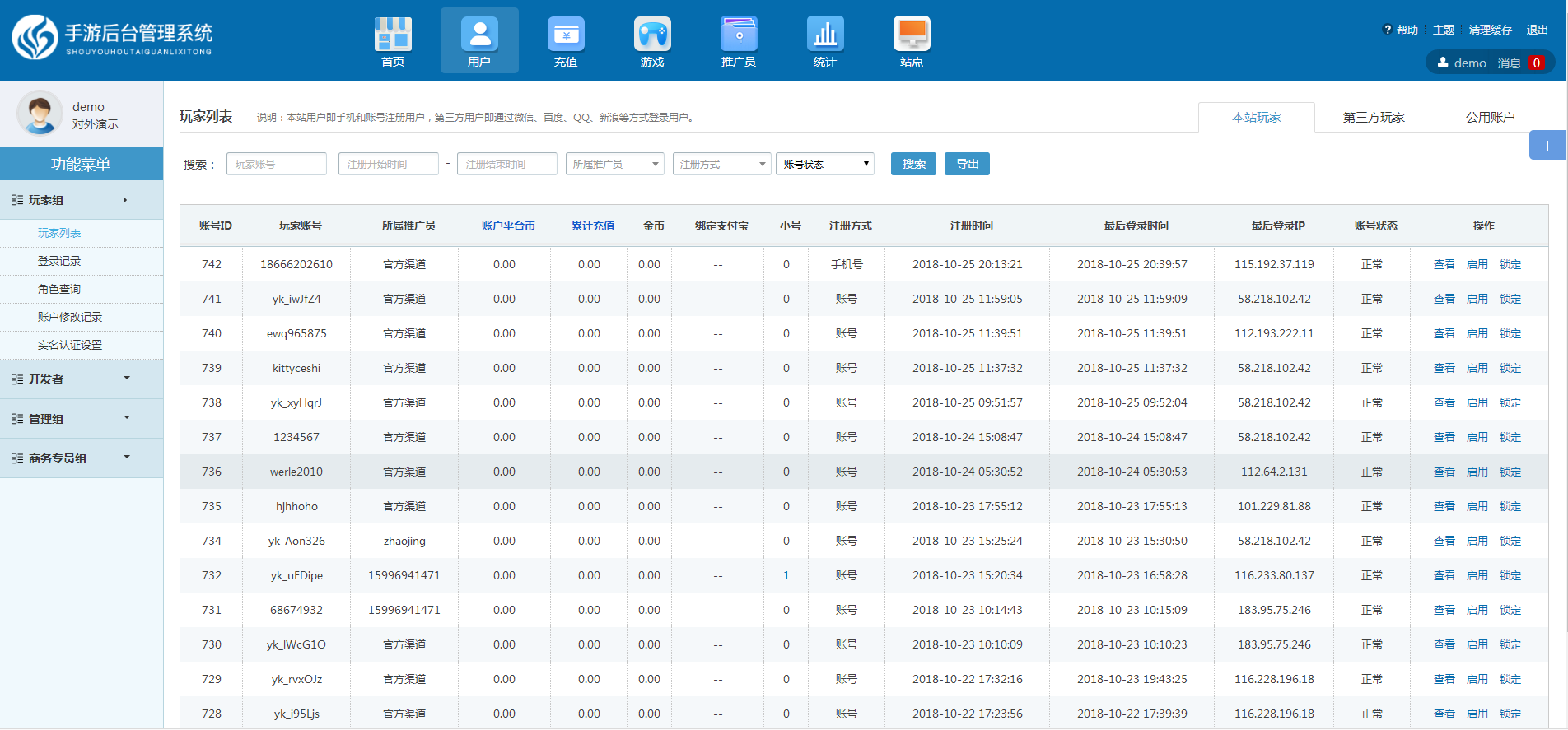The image size is (1568, 730).
Task: Expand the 商务专员组 menu group
Action: click(82, 458)
